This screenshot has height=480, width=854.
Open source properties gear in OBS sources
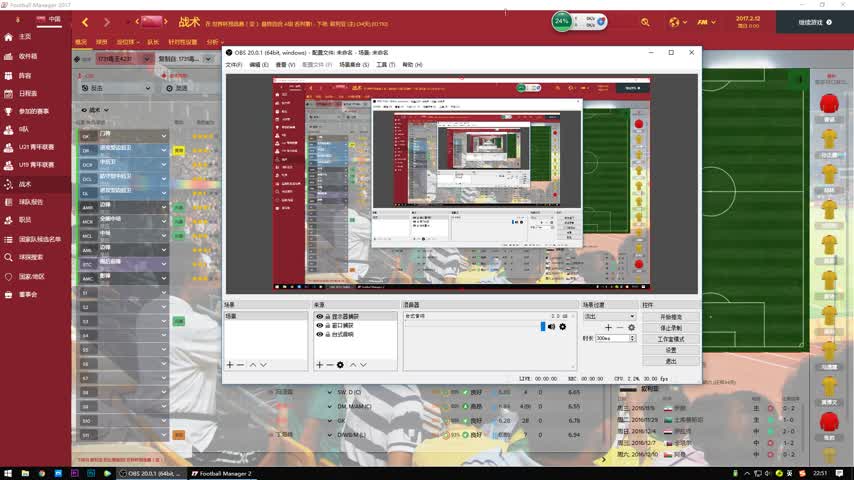(340, 364)
